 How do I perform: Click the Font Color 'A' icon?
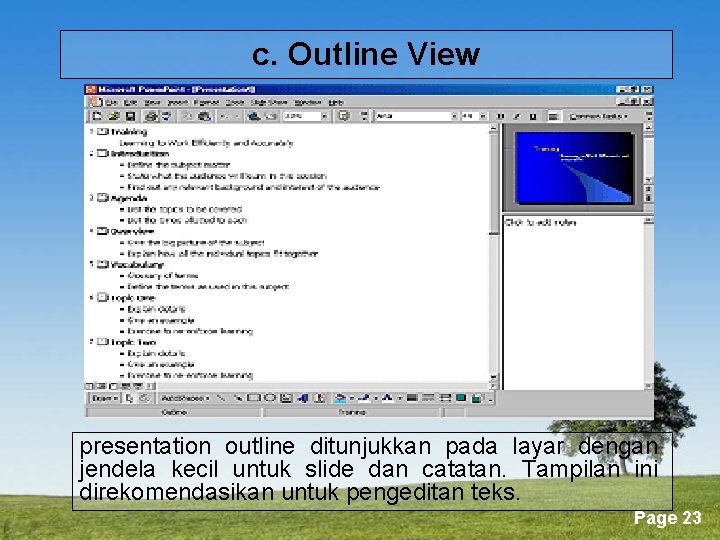pos(388,398)
